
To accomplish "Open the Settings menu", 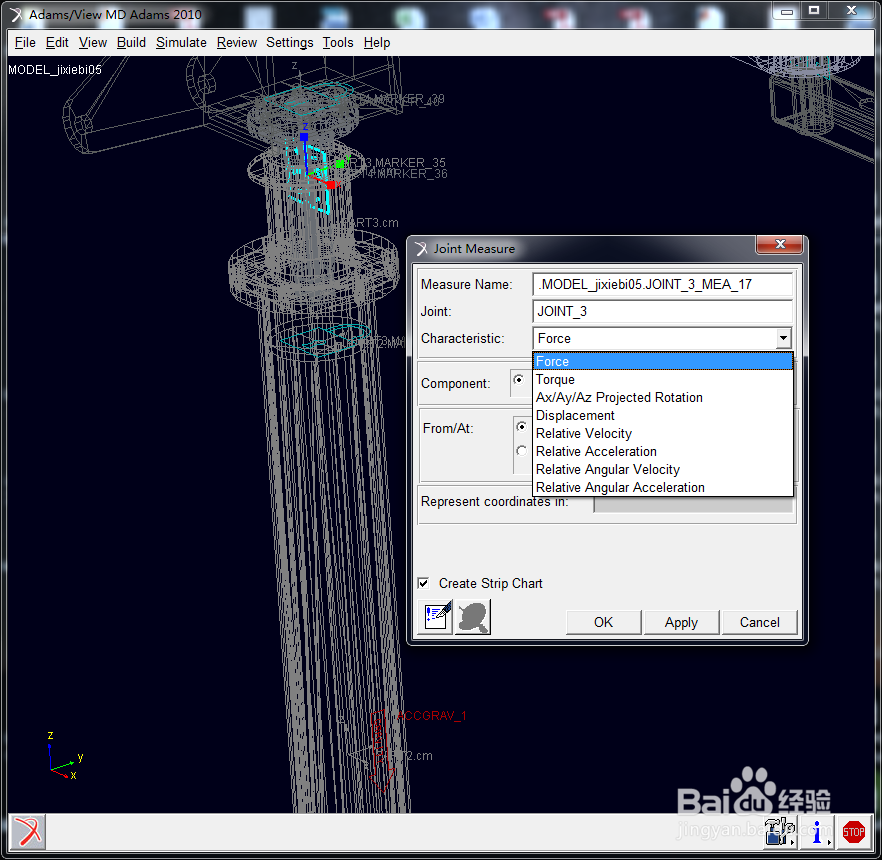I will click(290, 43).
